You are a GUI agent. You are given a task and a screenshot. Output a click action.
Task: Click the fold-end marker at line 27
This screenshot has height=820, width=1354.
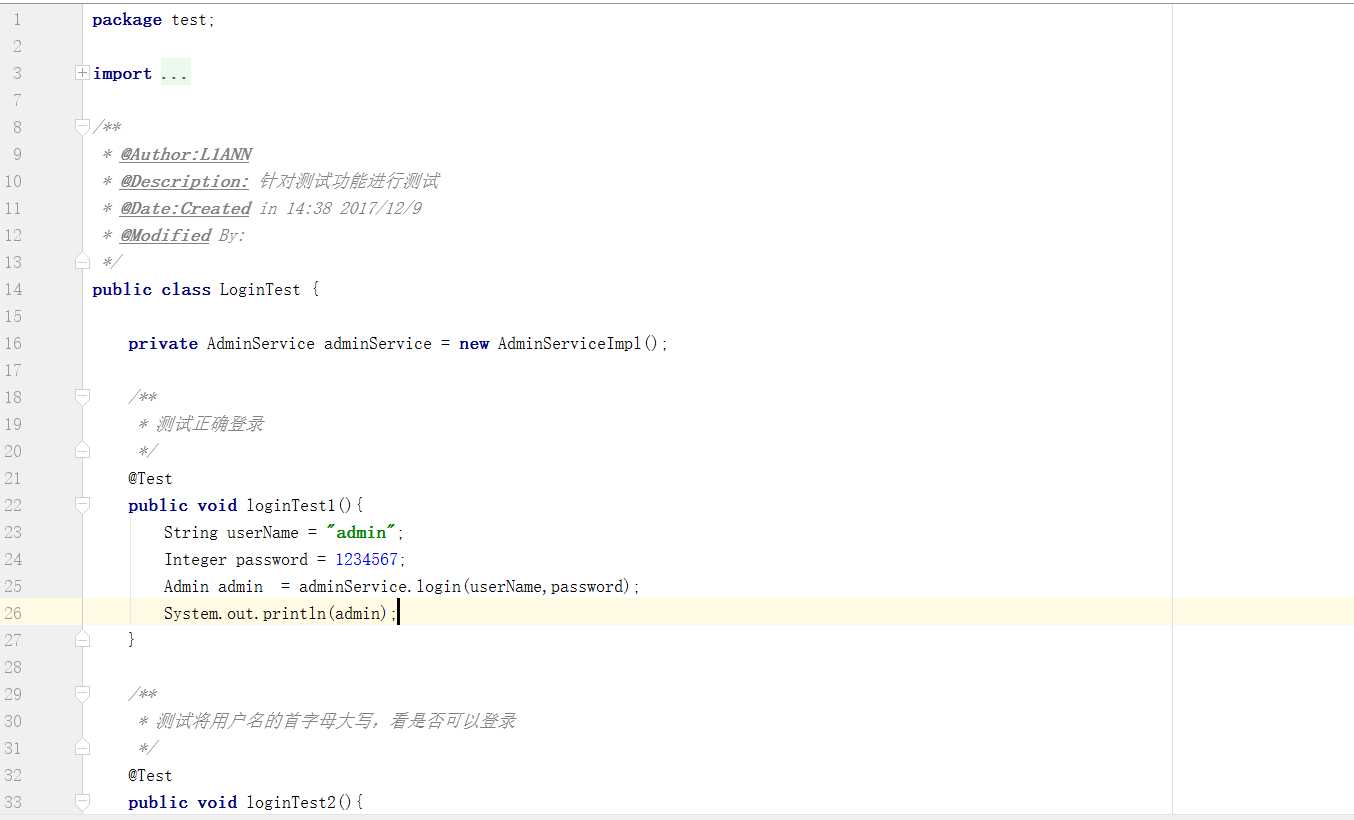tap(82, 639)
